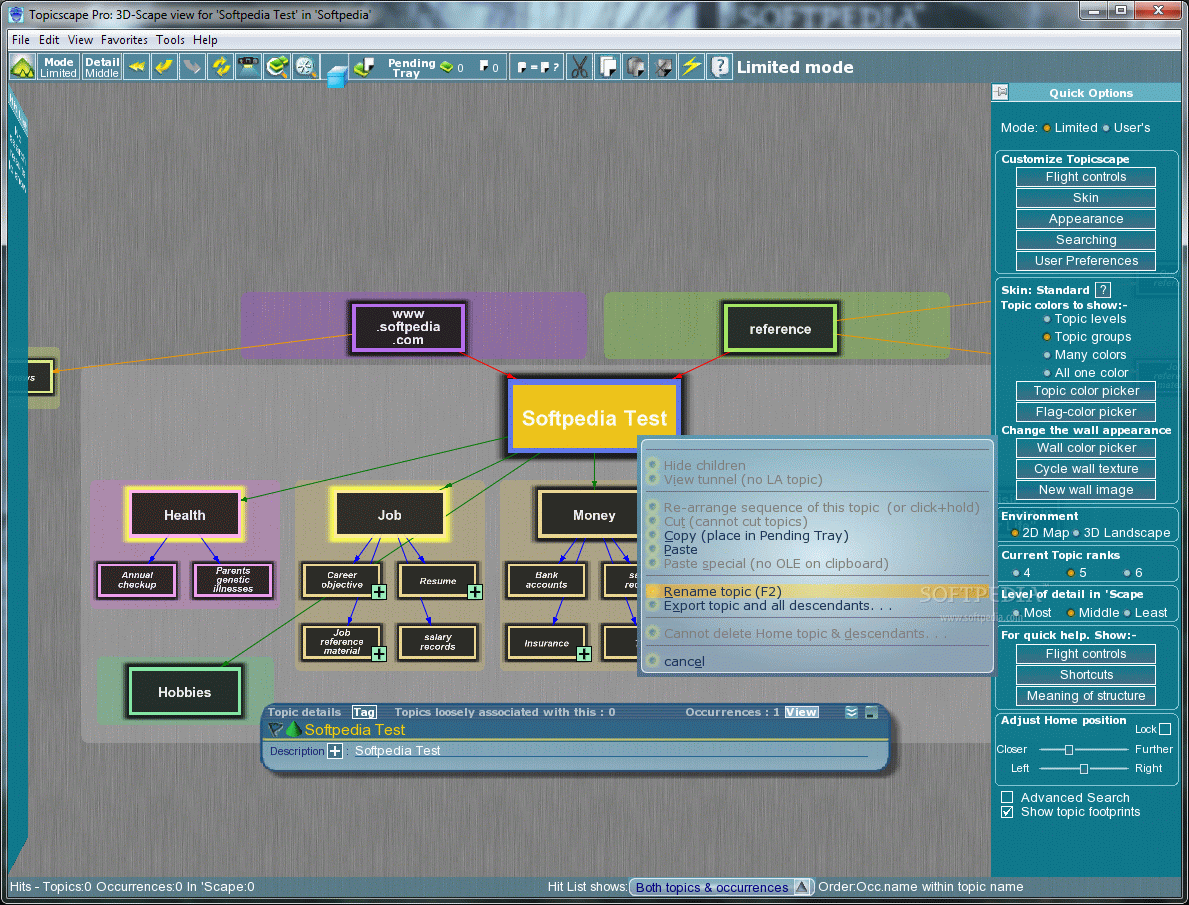
Task: Select All one color option
Action: [x=1046, y=373]
